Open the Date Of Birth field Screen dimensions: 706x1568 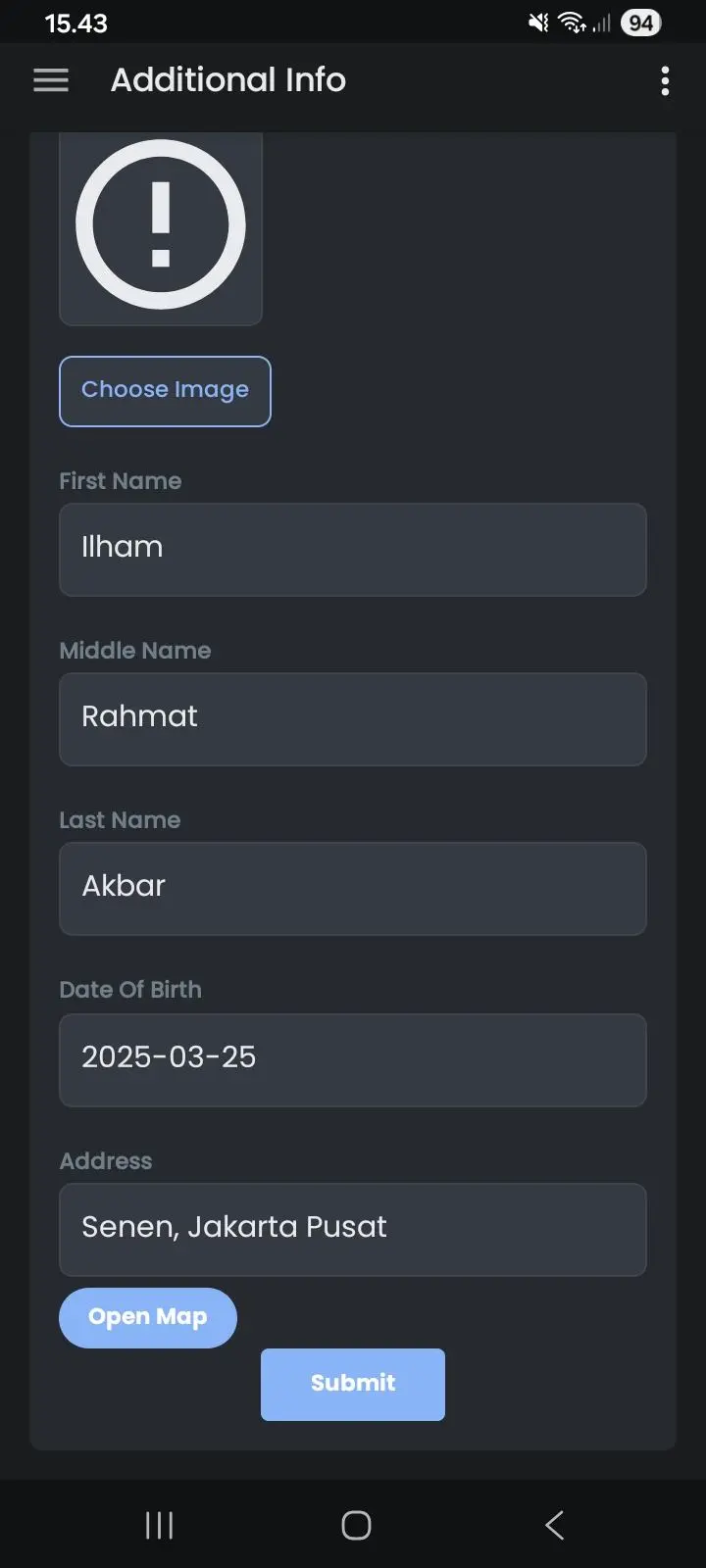click(x=353, y=1060)
